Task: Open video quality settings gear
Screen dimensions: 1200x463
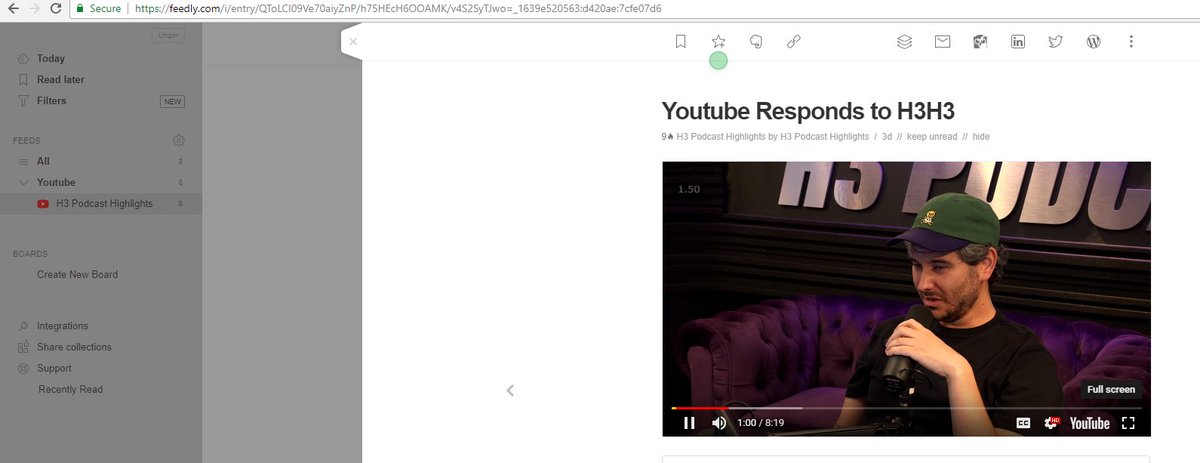Action: [x=1052, y=423]
